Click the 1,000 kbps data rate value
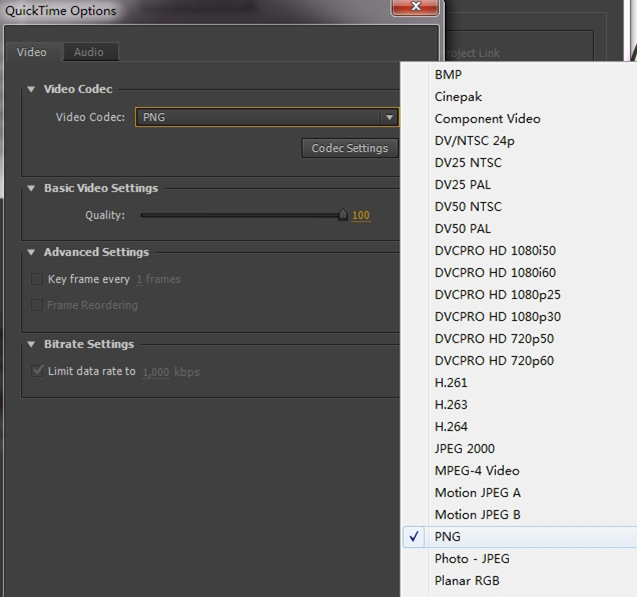Image resolution: width=637 pixels, height=597 pixels. coord(156,372)
